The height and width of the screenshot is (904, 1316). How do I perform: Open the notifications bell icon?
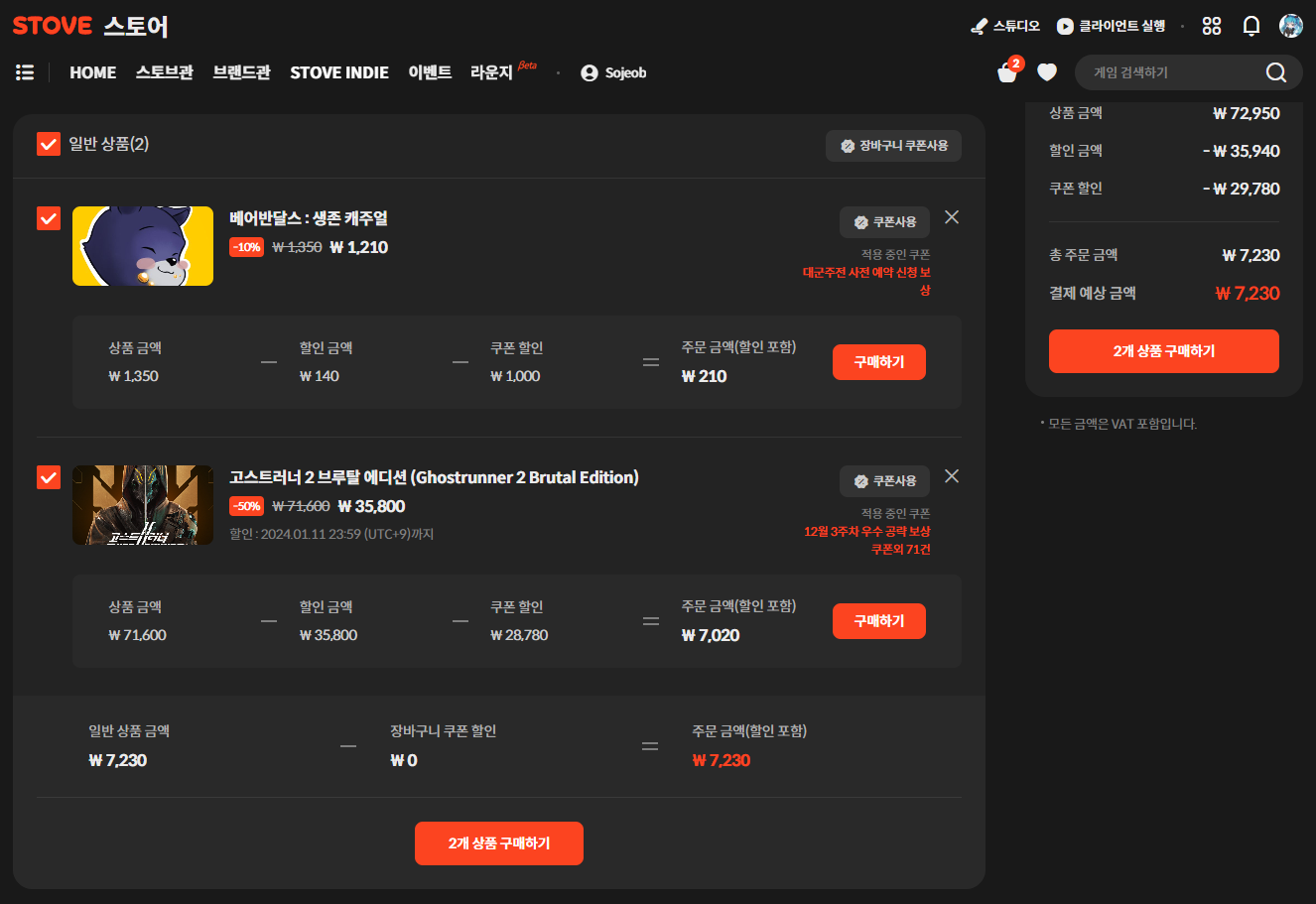[x=1251, y=26]
